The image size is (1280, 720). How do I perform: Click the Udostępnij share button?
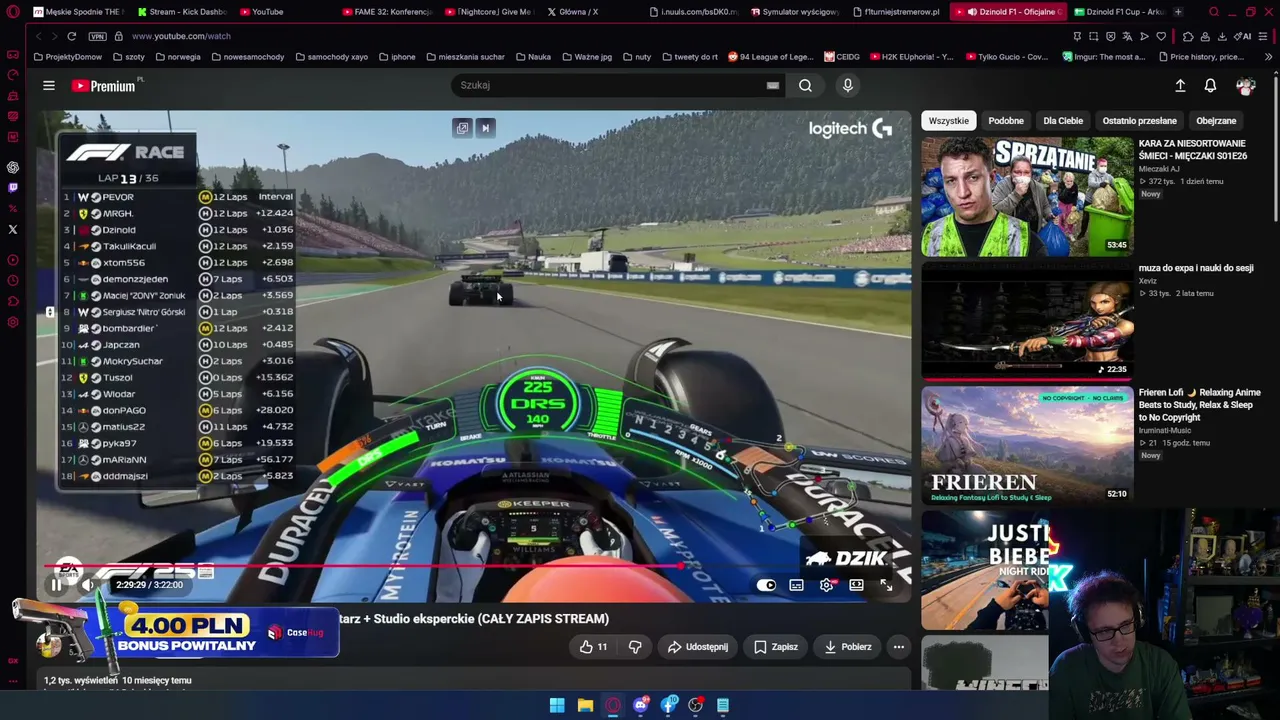coord(698,647)
